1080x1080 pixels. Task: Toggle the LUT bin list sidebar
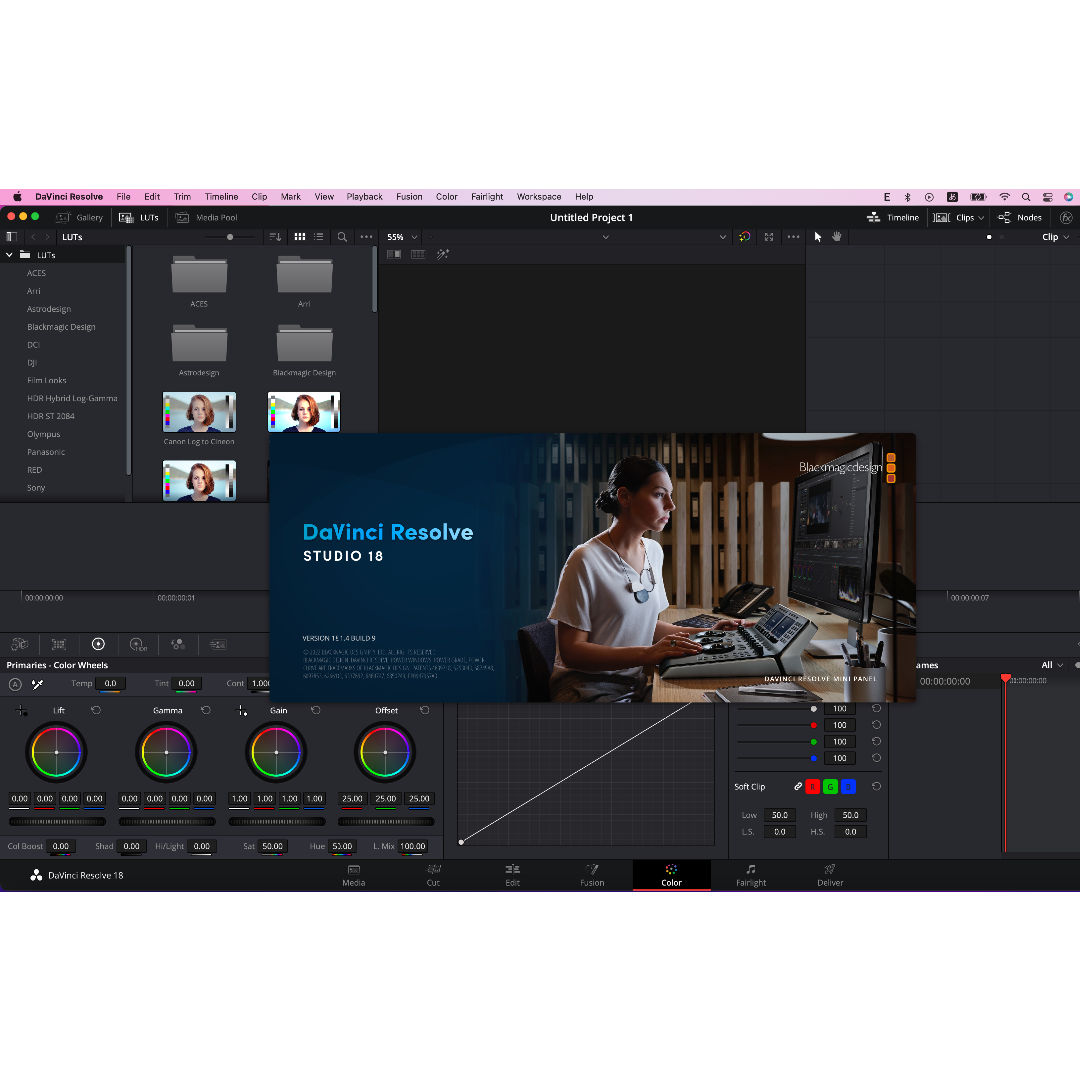click(x=11, y=237)
